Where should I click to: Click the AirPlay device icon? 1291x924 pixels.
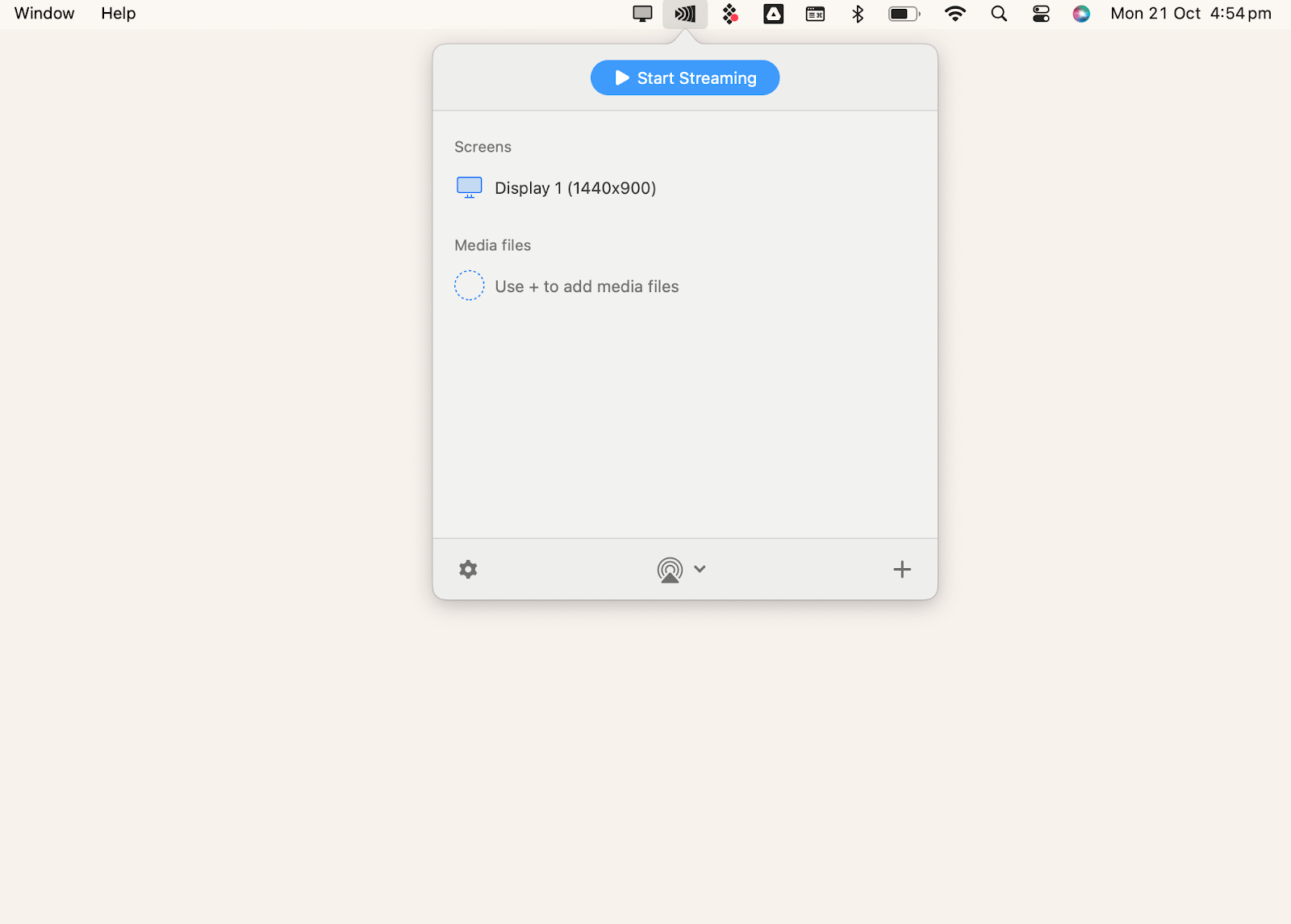670,570
